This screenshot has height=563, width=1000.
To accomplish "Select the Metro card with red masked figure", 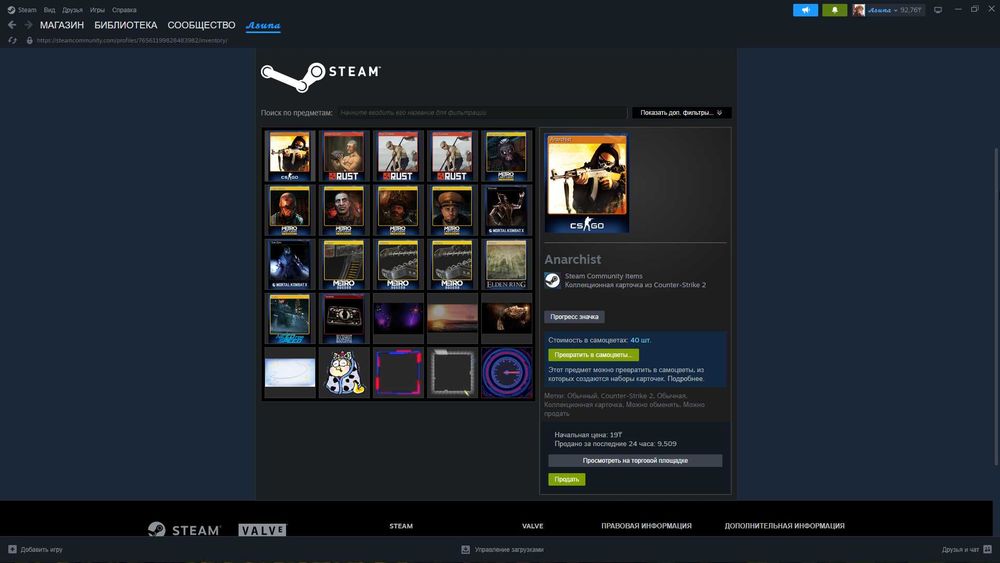I will click(290, 210).
